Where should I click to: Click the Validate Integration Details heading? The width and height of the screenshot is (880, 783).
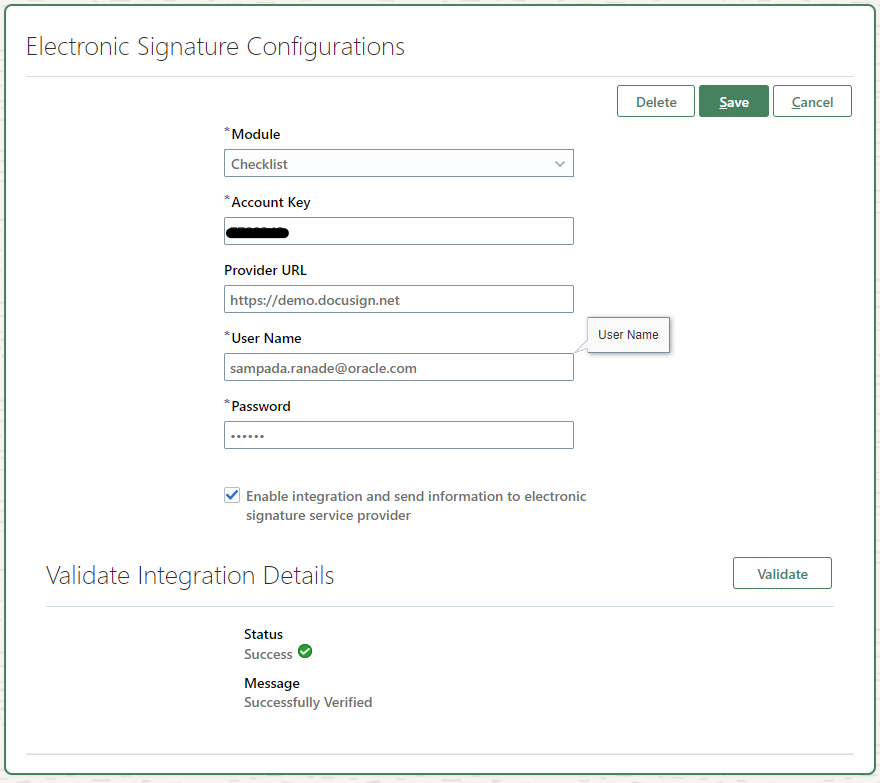(x=190, y=576)
